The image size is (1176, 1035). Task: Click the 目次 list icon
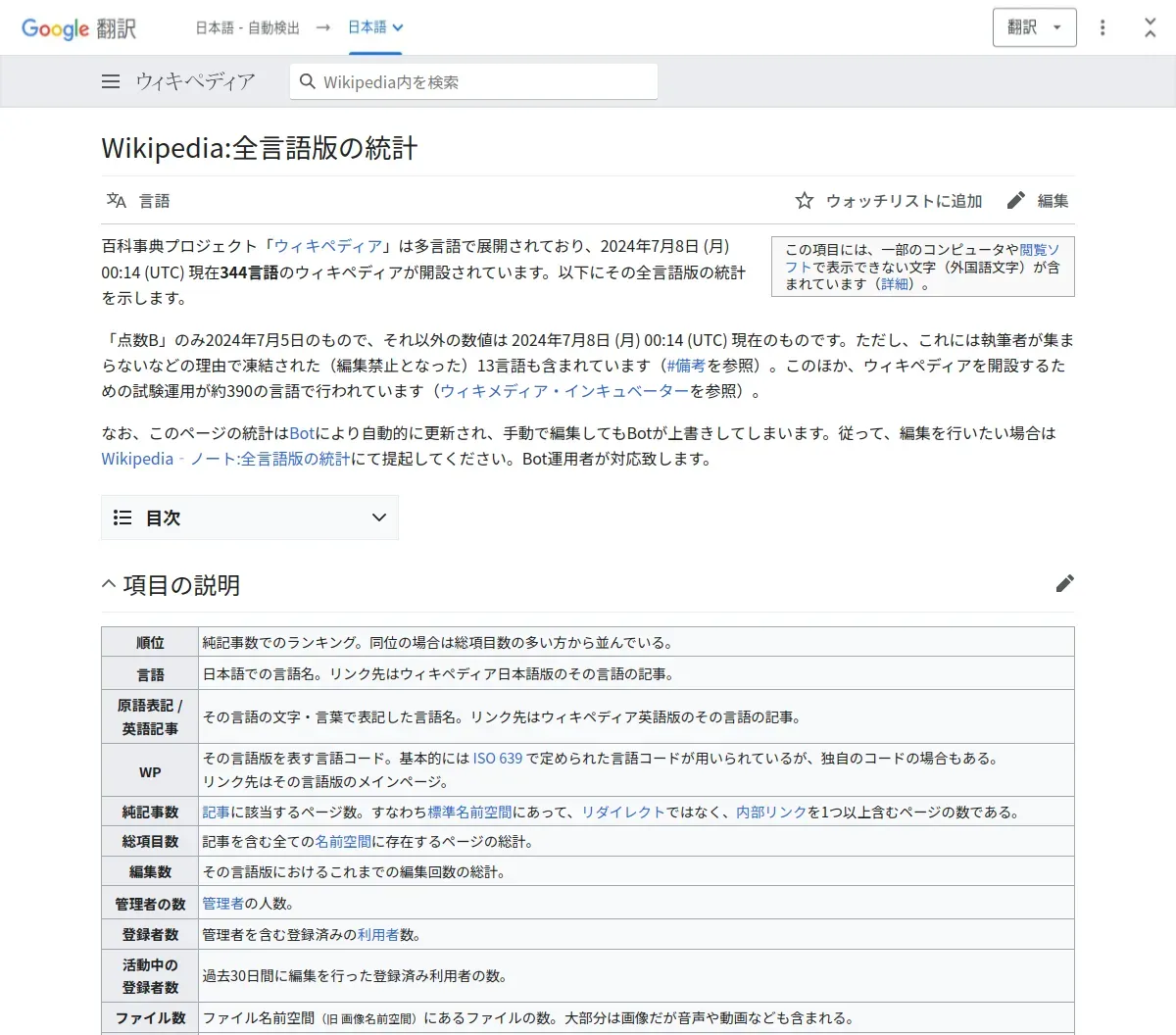(122, 517)
